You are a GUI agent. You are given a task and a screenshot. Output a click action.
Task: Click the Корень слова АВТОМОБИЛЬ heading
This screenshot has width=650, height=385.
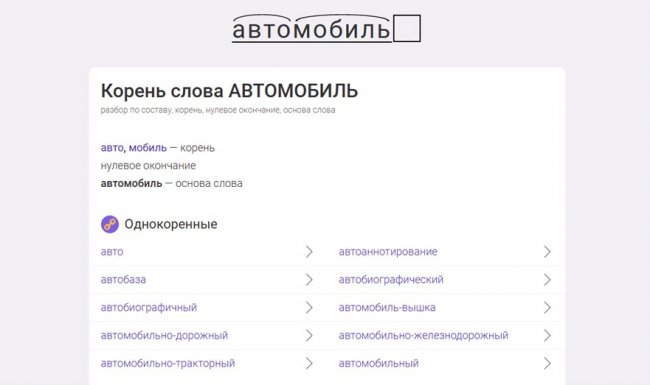tap(229, 91)
